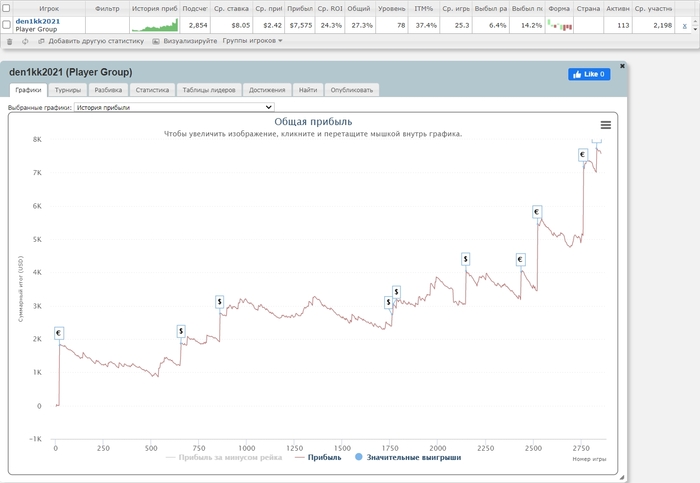The height and width of the screenshot is (483, 700).
Task: Click the dollar marker near game 860
Action: pos(219,302)
